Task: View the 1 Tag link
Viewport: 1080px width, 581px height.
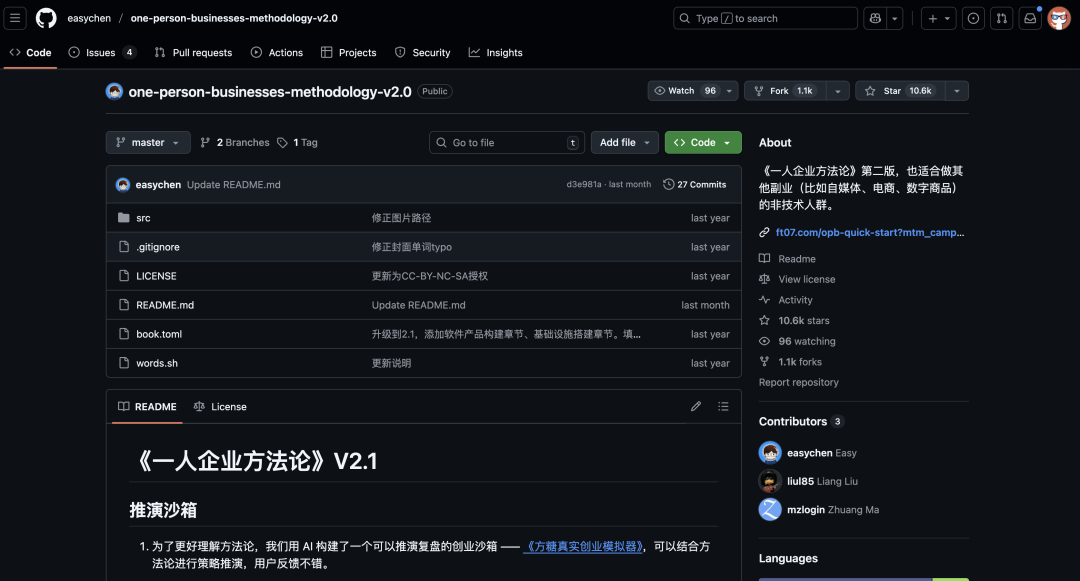Action: (x=298, y=142)
